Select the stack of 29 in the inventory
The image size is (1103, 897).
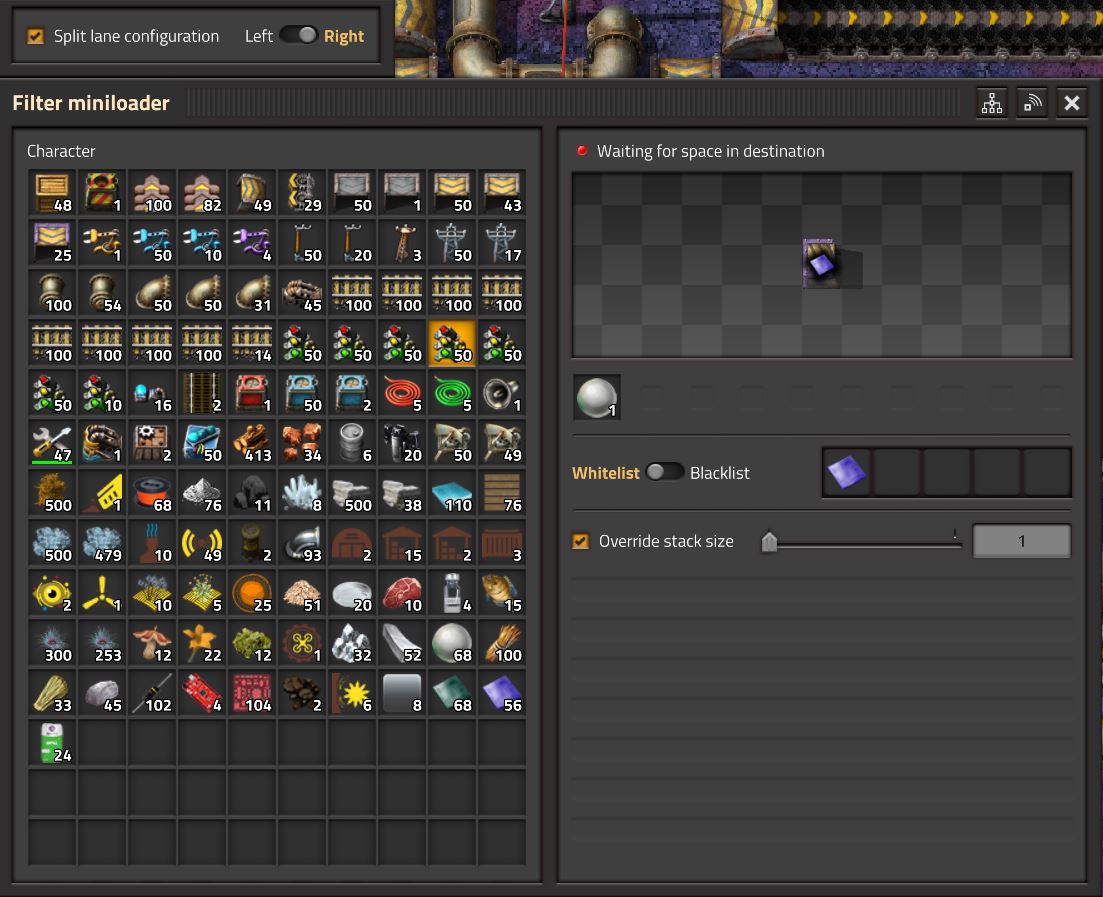click(302, 193)
